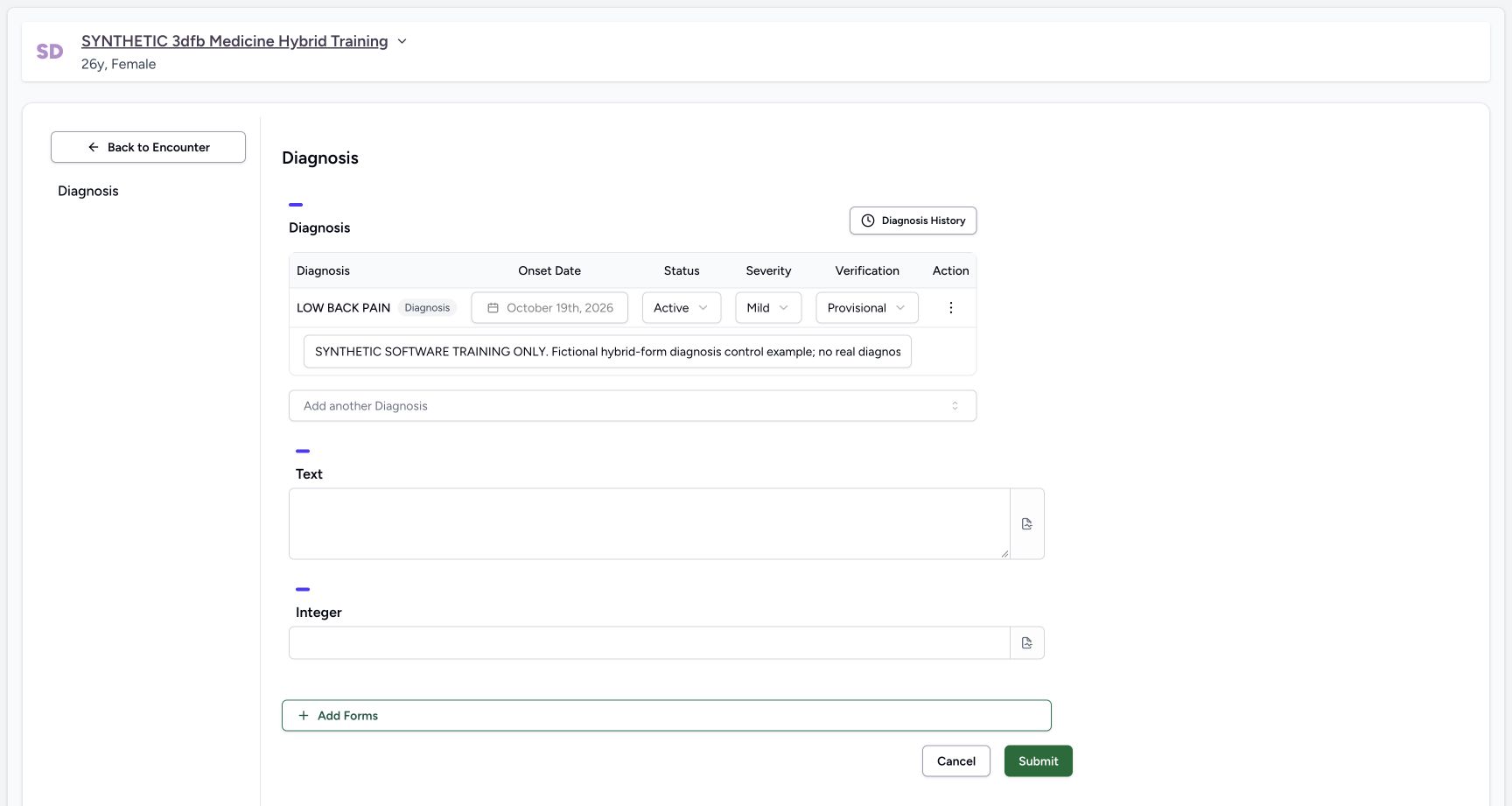Click the SD patient avatar
Image resolution: width=1512 pixels, height=806 pixels.
pos(50,52)
